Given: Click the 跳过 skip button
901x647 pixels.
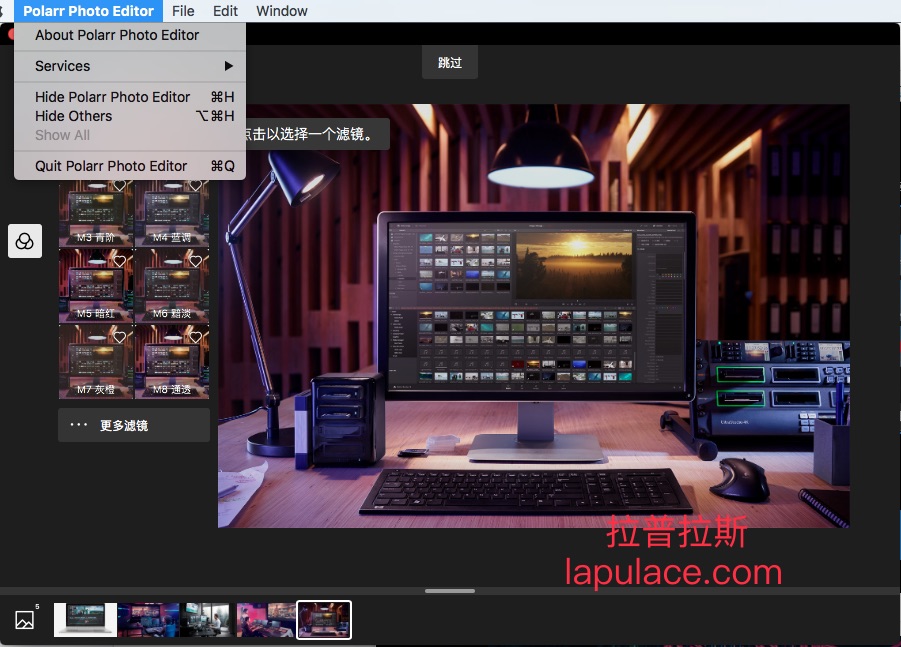Looking at the screenshot, I should (450, 63).
